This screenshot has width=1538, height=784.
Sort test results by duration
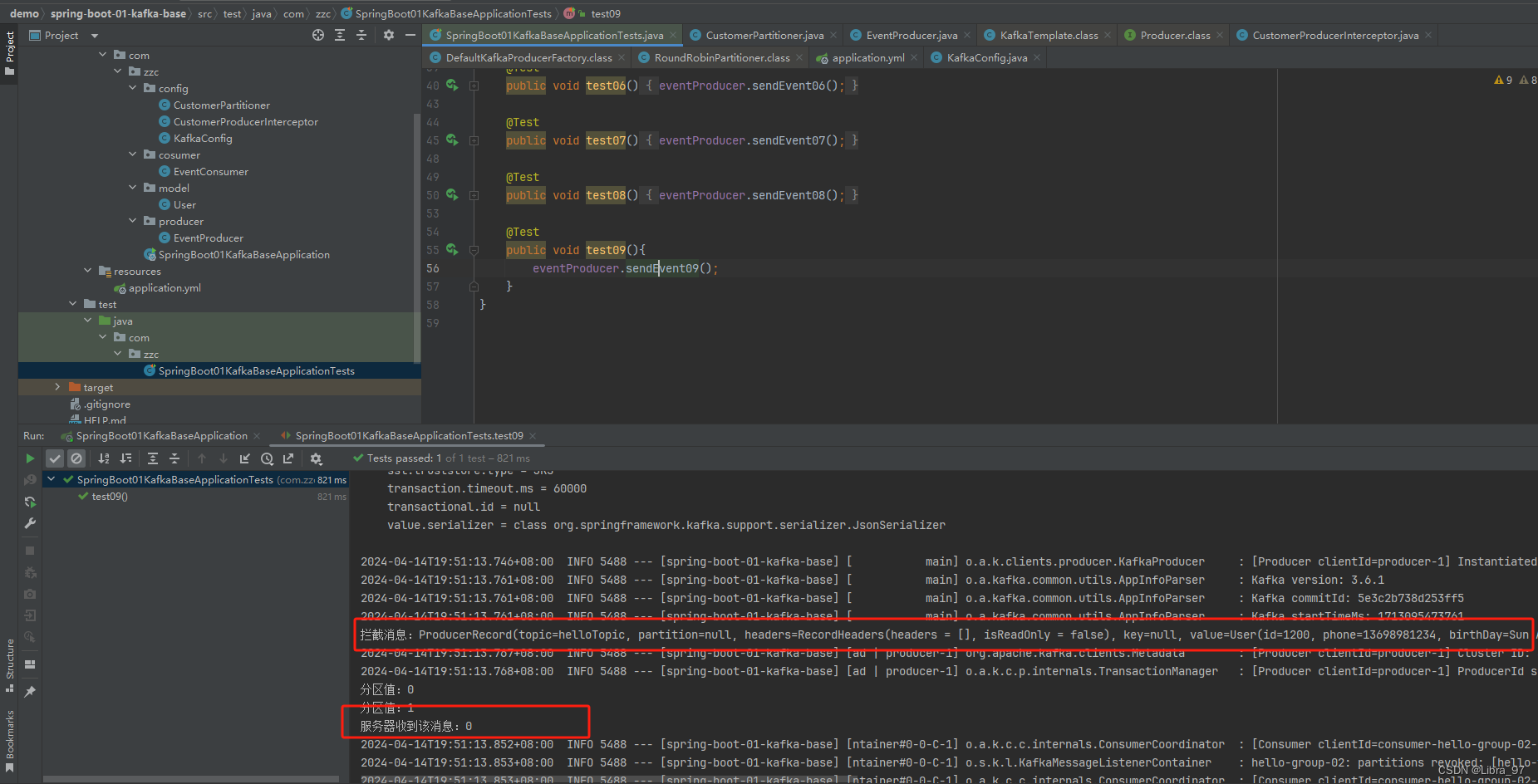(x=125, y=458)
